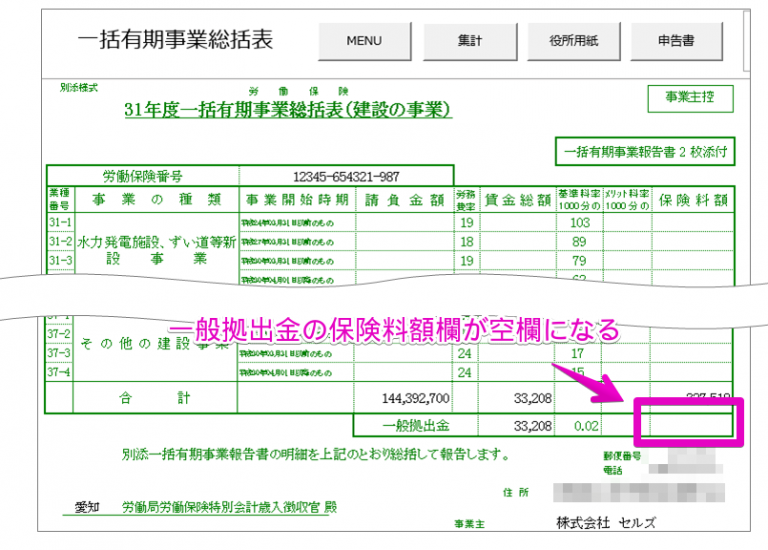Select row number 31-1

[60, 222]
